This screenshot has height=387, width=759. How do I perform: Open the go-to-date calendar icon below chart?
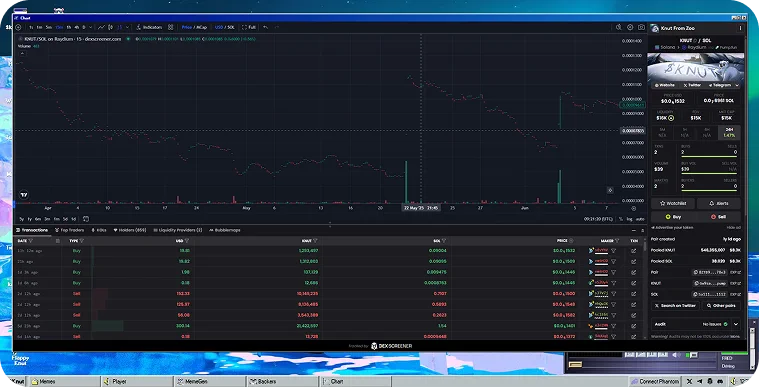pos(86,219)
